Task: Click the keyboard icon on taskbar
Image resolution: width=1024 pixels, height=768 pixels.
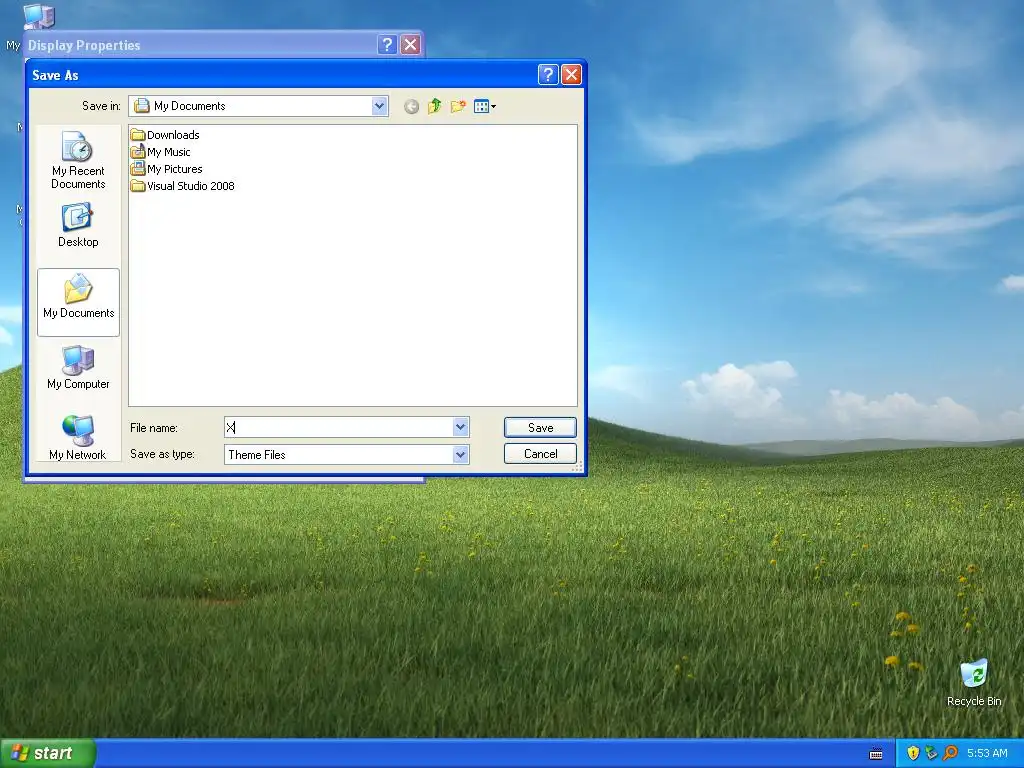Action: point(876,754)
